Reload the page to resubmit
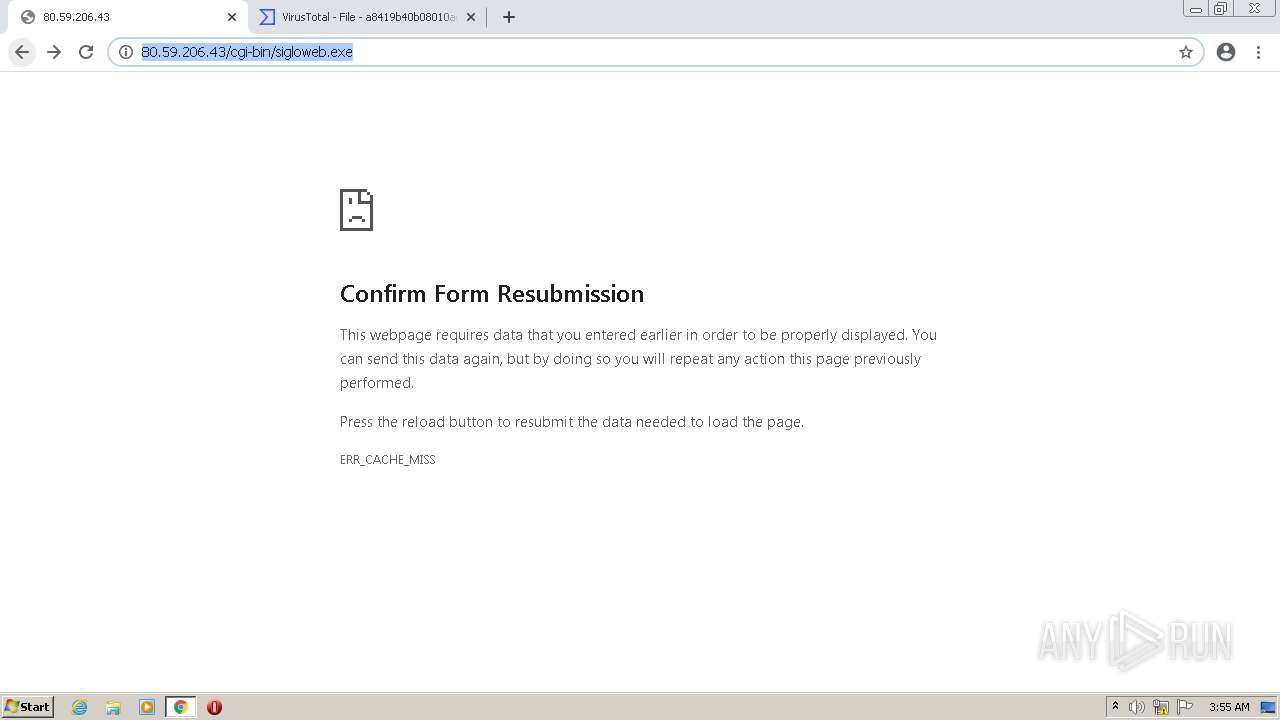Viewport: 1280px width, 720px height. (x=86, y=52)
